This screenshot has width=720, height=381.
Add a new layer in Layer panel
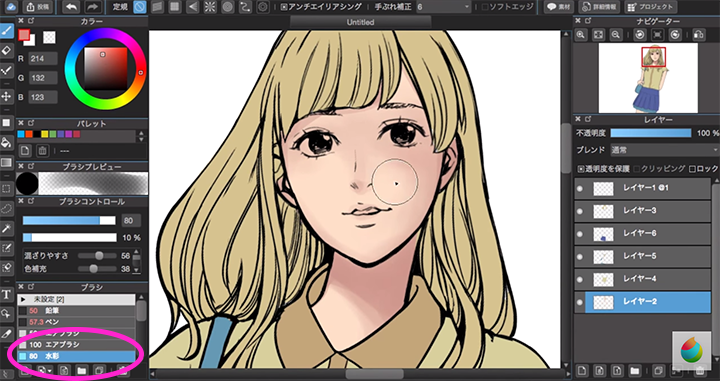pyautogui.click(x=582, y=370)
